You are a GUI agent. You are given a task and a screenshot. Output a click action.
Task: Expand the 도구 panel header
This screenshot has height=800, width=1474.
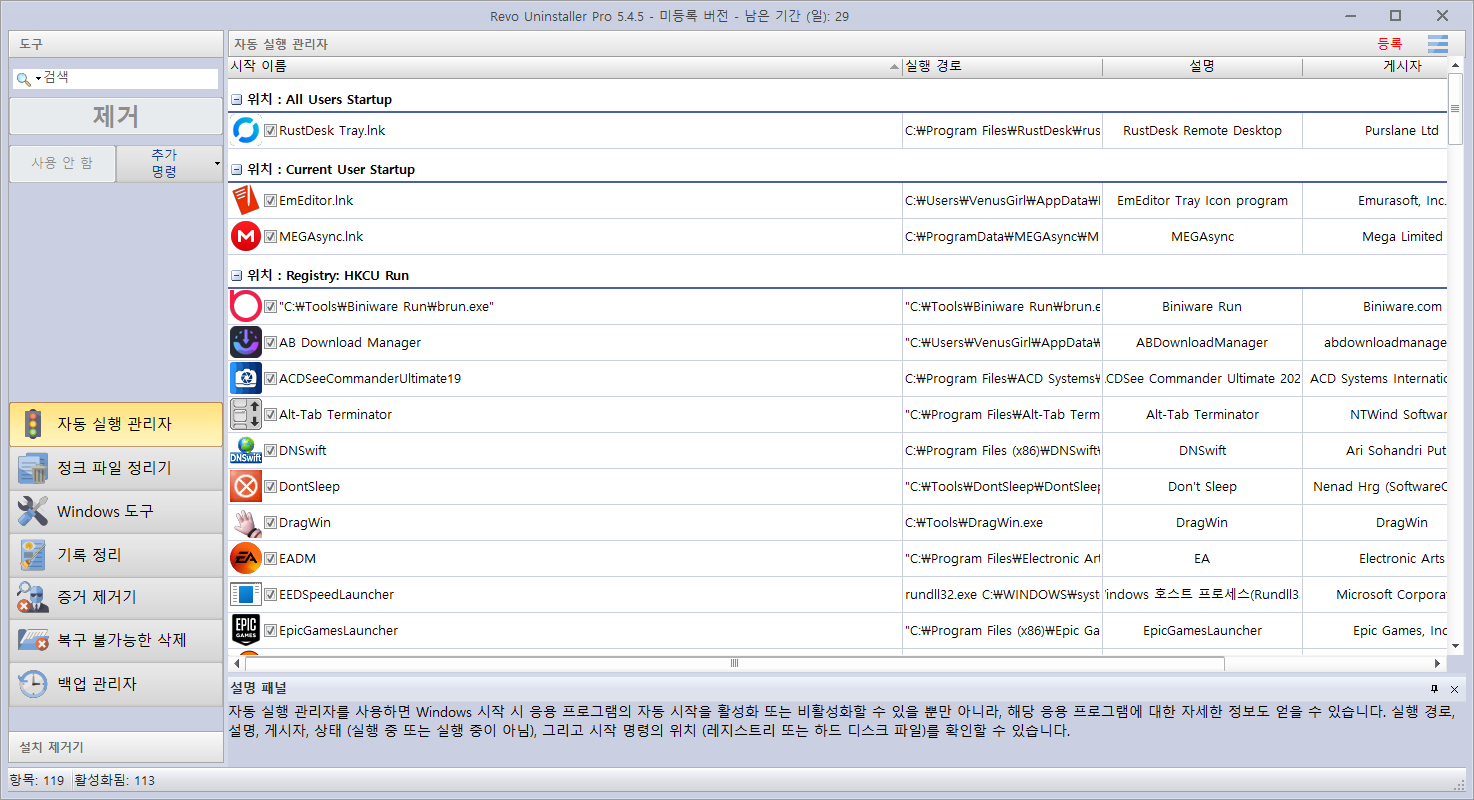[x=116, y=44]
